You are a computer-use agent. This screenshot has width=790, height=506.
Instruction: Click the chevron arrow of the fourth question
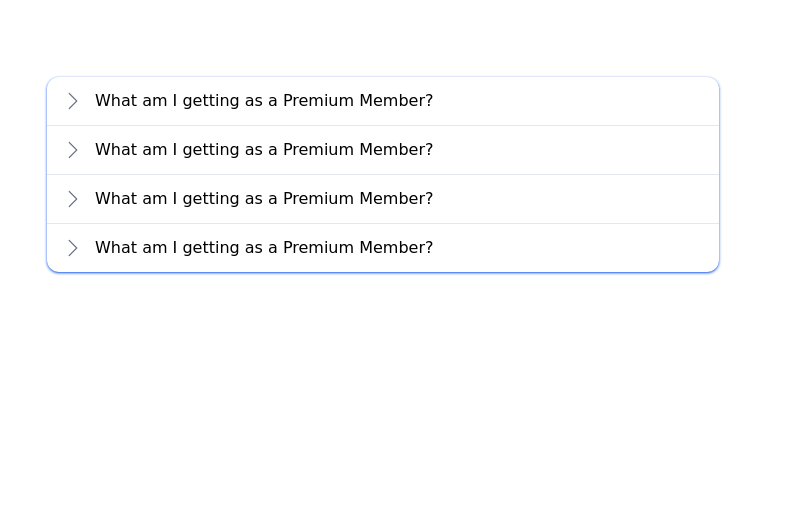[x=72, y=248]
